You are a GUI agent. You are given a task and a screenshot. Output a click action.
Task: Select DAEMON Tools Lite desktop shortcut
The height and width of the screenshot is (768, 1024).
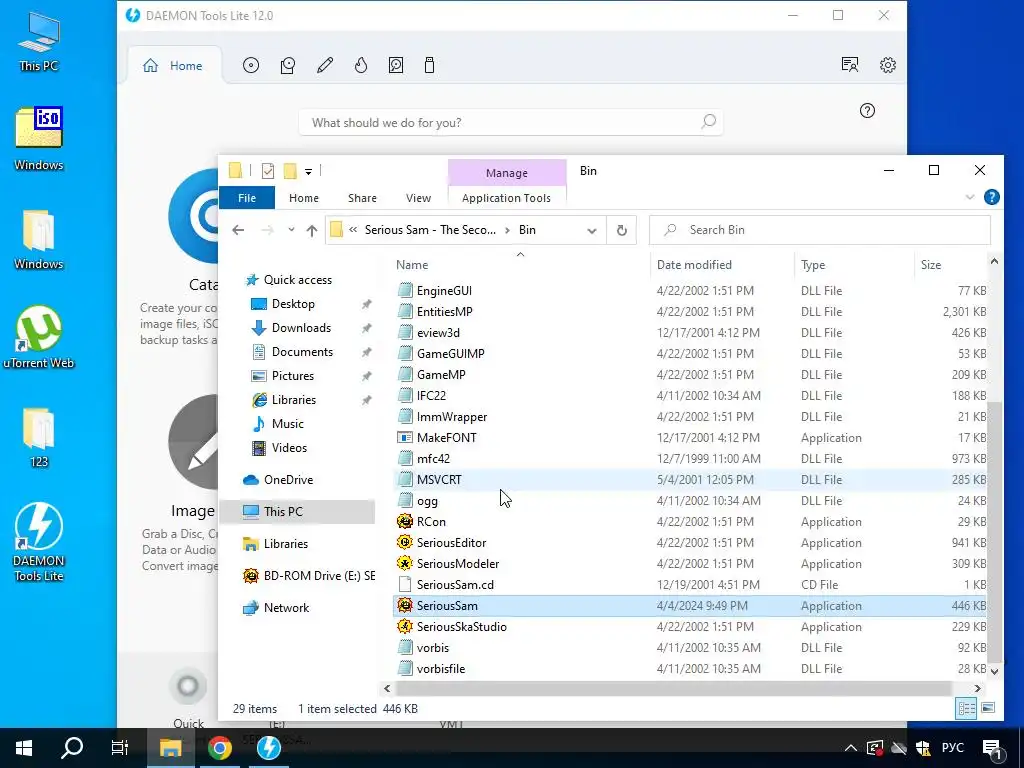click(39, 542)
